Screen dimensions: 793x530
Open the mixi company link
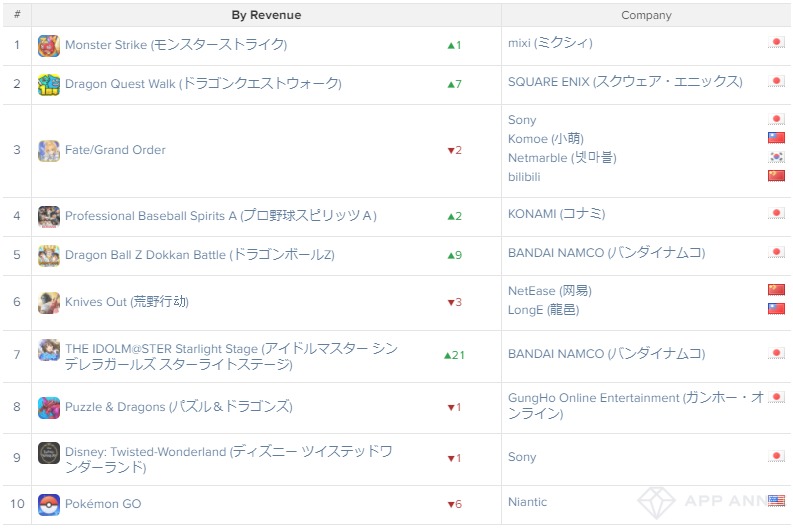coord(550,43)
